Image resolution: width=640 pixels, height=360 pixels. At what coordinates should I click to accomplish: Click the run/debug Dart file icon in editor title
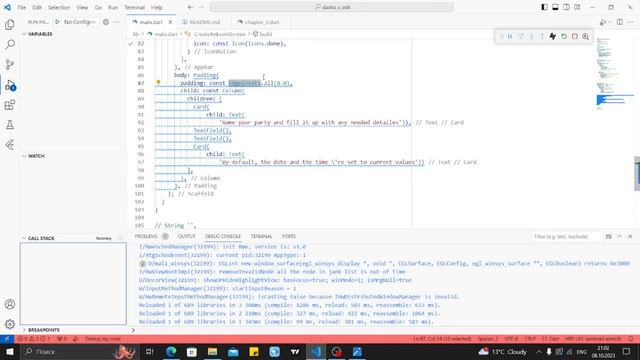coord(602,22)
